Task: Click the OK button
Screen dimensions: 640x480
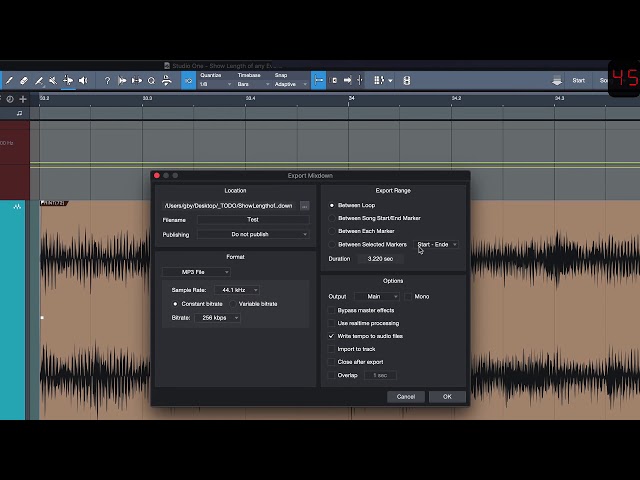Action: pos(447,397)
